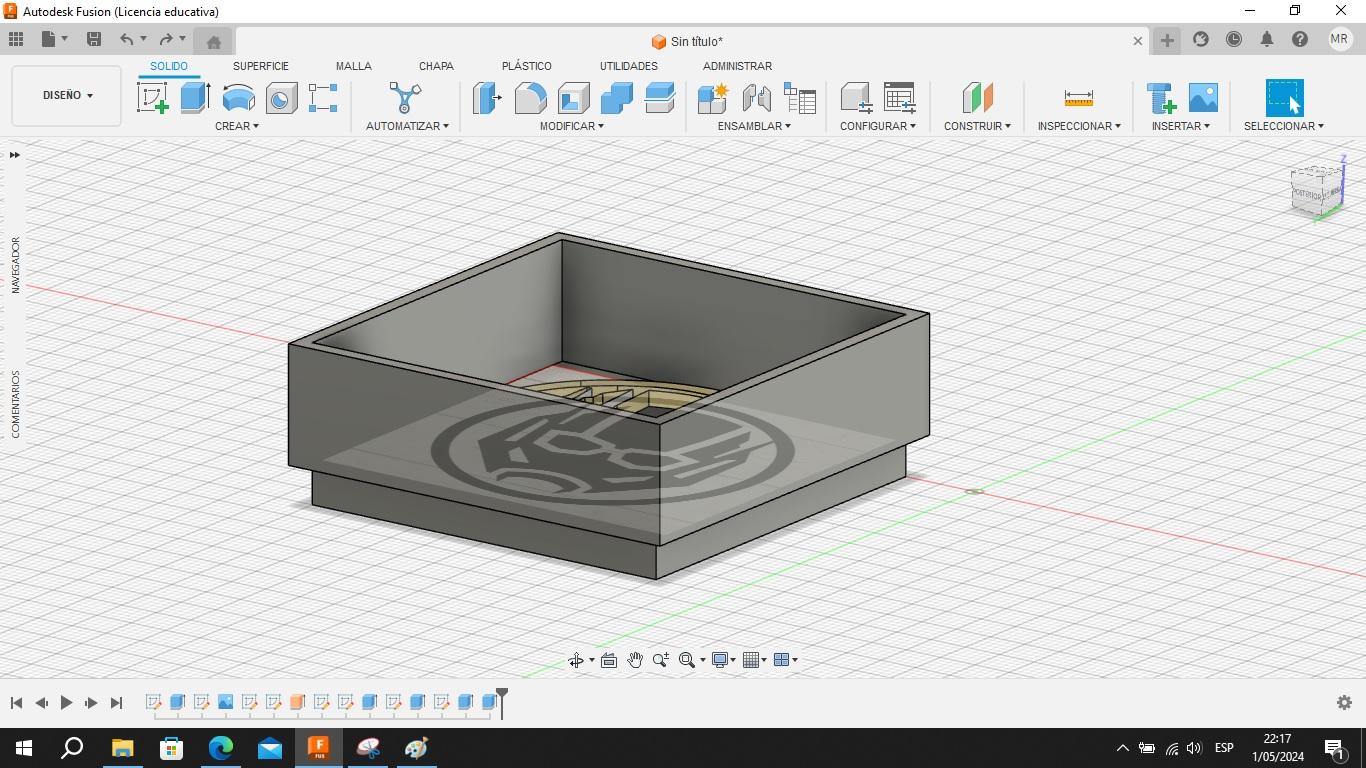Viewport: 1366px width, 768px height.
Task: Select the Extrude tool
Action: 195,98
